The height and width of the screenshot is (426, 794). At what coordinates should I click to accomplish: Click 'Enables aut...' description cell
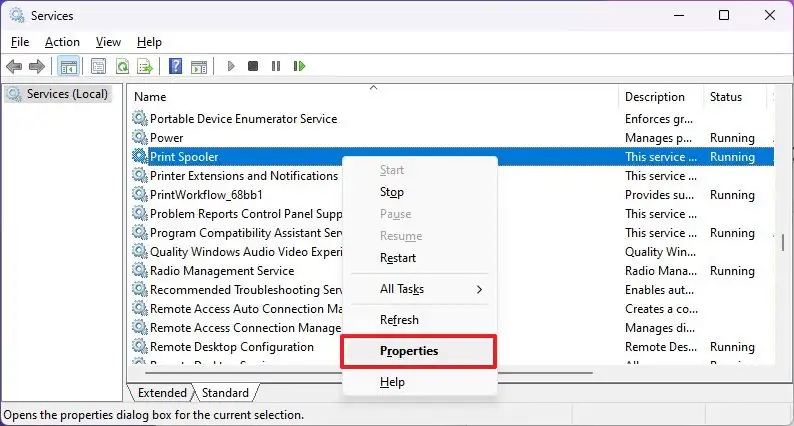tap(659, 290)
